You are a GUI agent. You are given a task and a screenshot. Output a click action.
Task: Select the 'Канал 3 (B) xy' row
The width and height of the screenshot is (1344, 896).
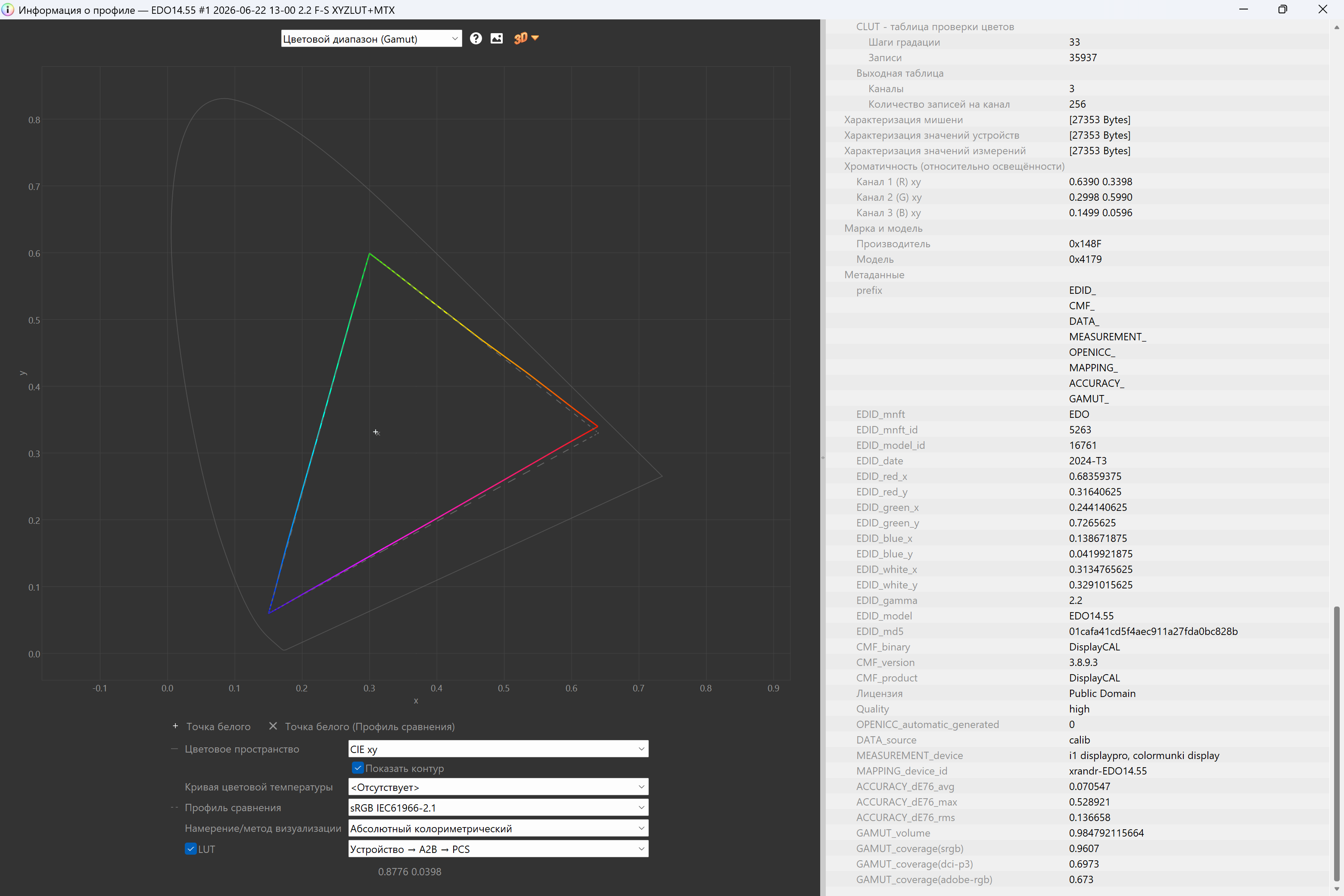point(1077,212)
